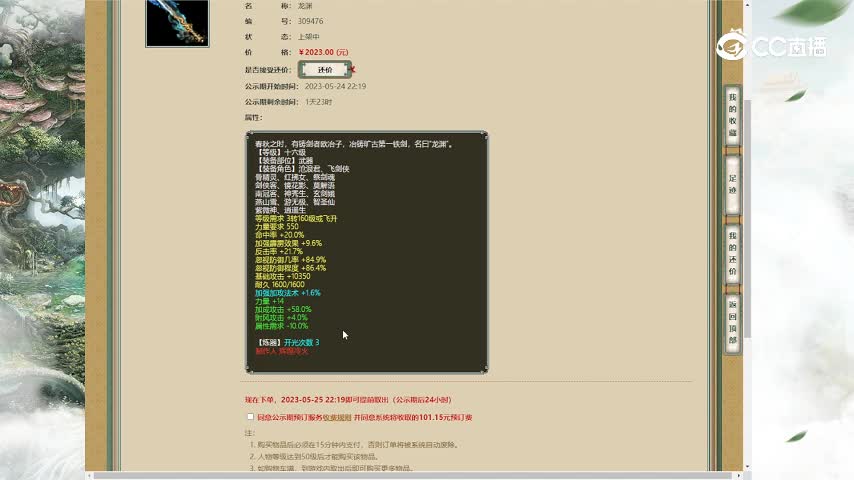Click the start time 2023-05-24 22:19
The image size is (854, 480).
(x=336, y=86)
